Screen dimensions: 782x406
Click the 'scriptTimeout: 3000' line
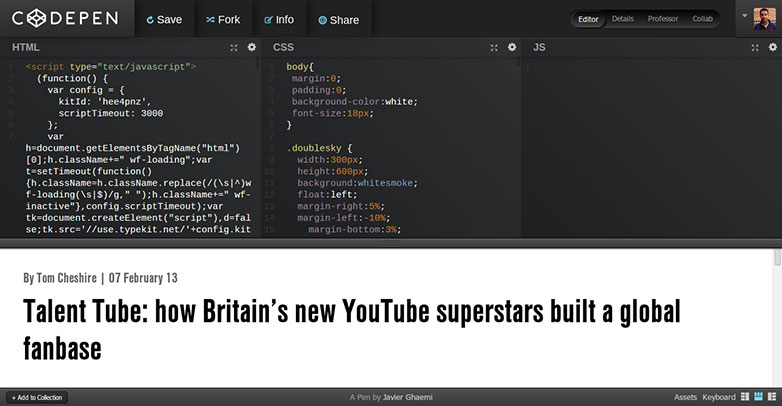click(111, 113)
